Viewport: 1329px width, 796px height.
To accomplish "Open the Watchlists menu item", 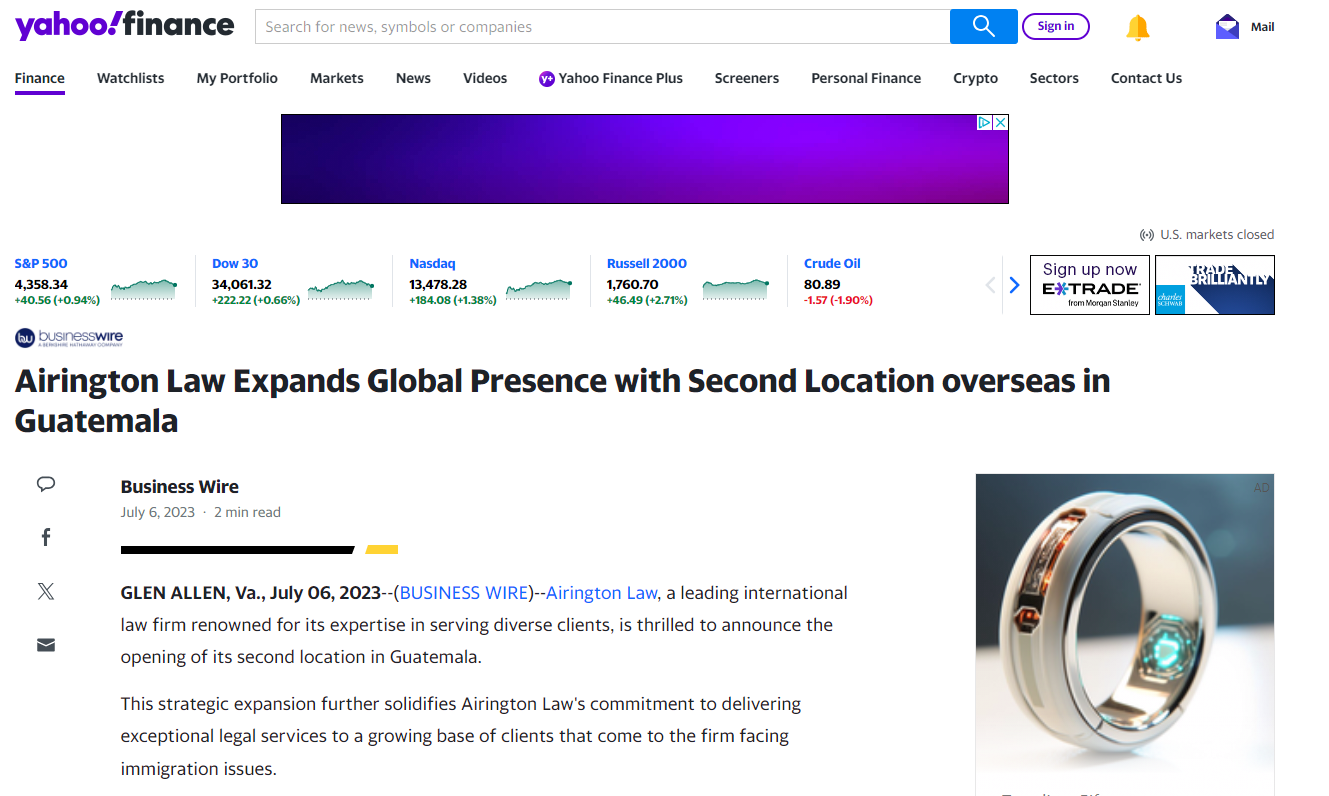I will tap(131, 78).
